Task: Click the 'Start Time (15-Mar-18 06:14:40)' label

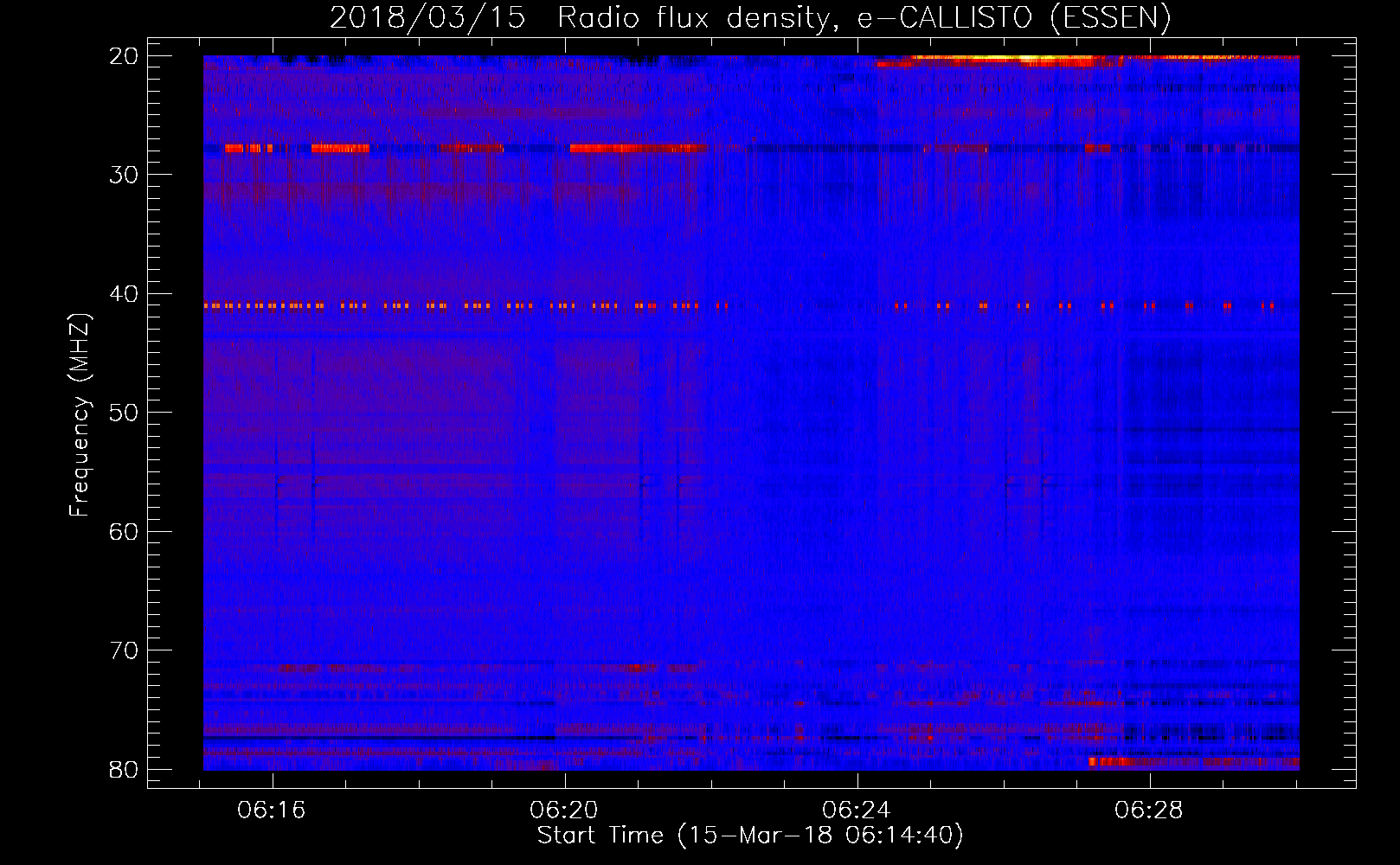Action: (x=750, y=836)
